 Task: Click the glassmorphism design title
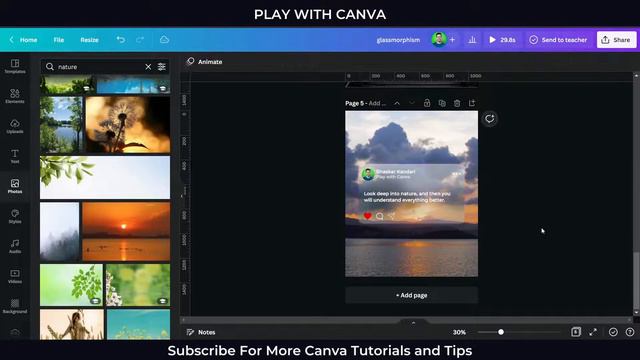pos(398,40)
